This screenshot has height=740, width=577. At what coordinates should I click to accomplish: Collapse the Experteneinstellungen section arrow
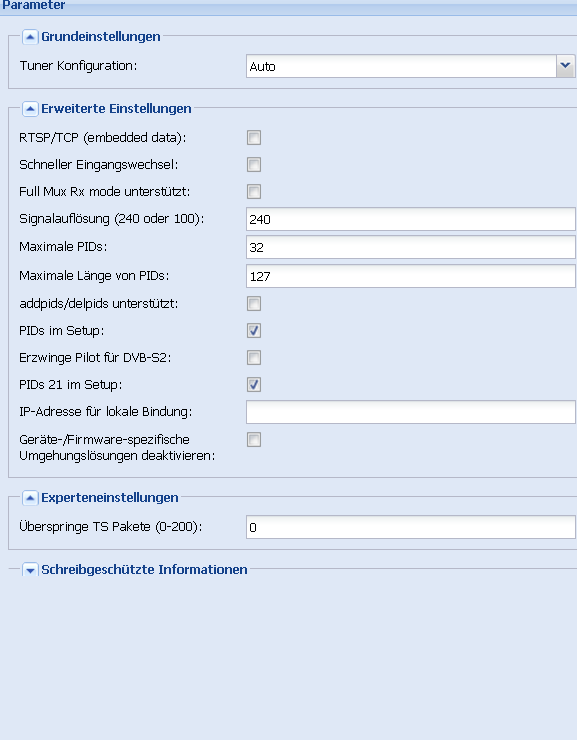(x=30, y=498)
